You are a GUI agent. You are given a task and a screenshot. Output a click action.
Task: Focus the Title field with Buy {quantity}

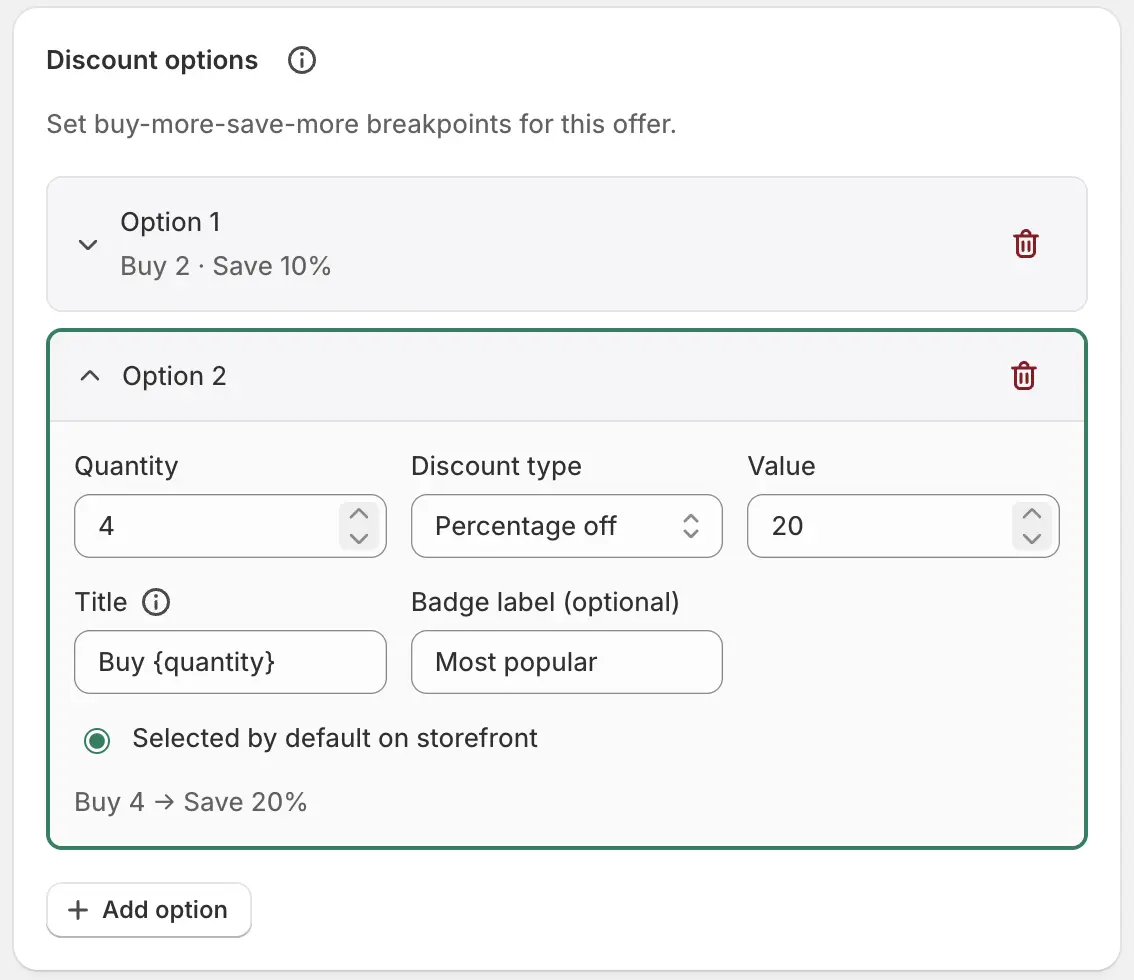(230, 662)
